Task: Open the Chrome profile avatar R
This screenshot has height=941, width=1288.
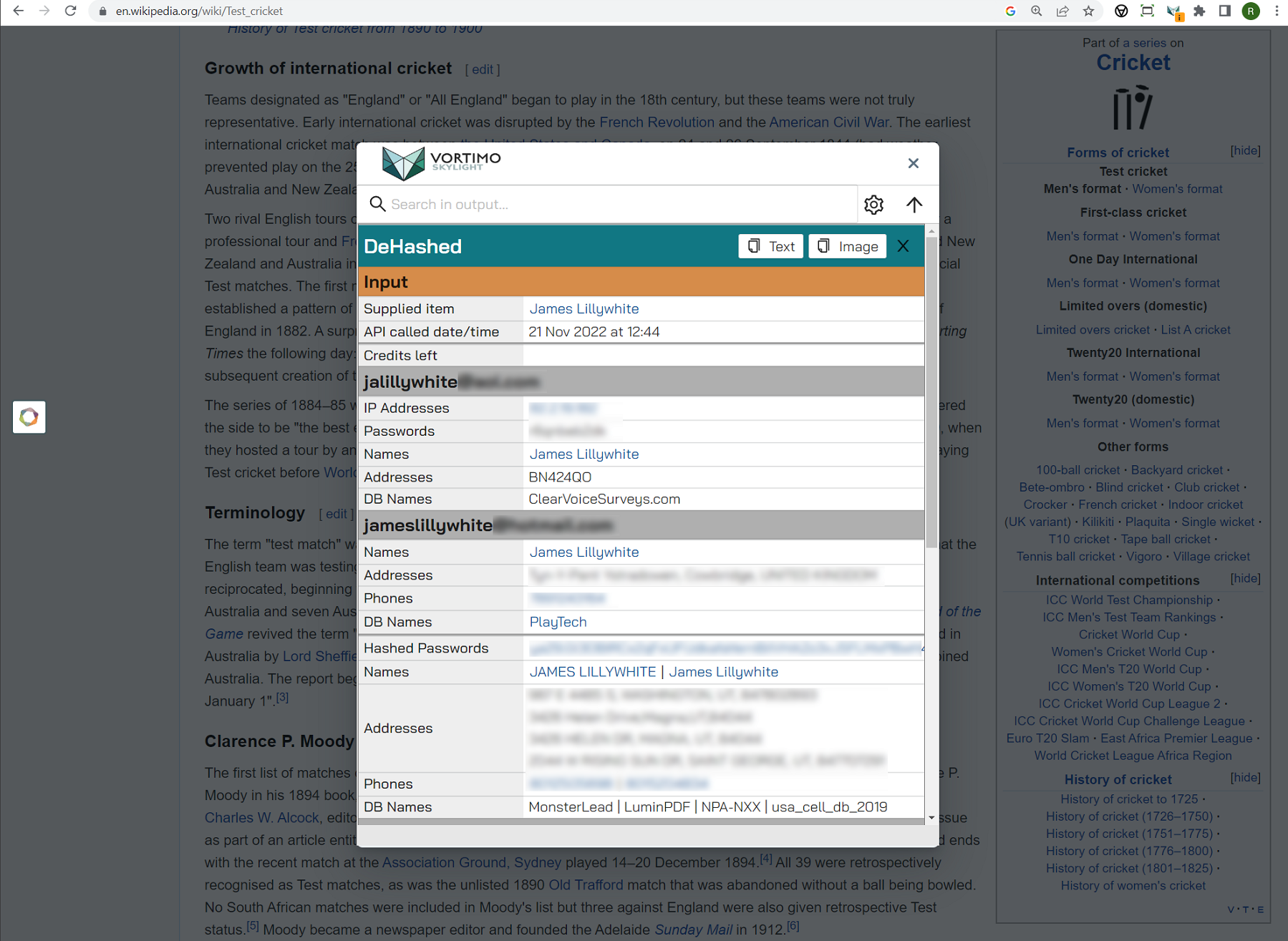Action: (1251, 11)
